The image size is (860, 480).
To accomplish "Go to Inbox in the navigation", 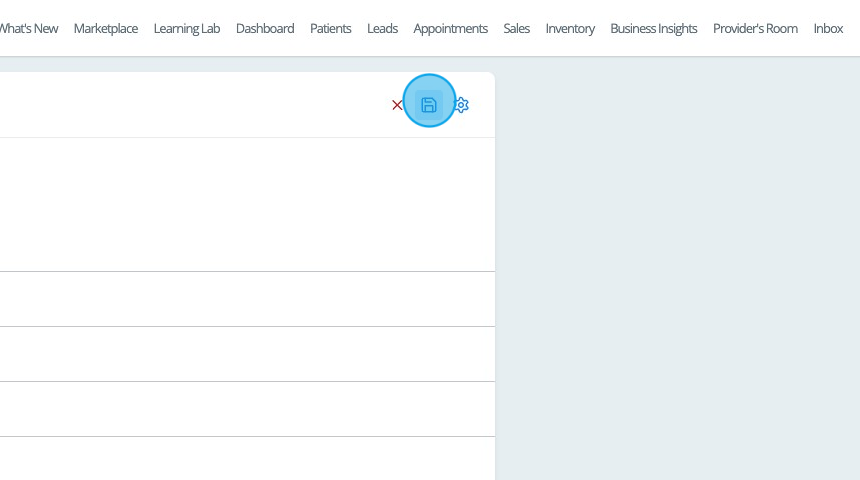I will 828,29.
